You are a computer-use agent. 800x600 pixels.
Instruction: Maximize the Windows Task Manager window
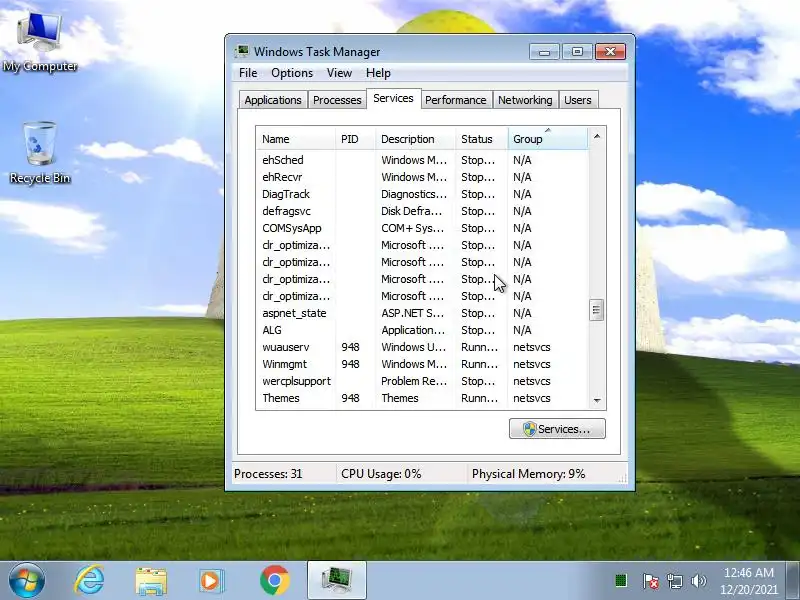pos(577,52)
